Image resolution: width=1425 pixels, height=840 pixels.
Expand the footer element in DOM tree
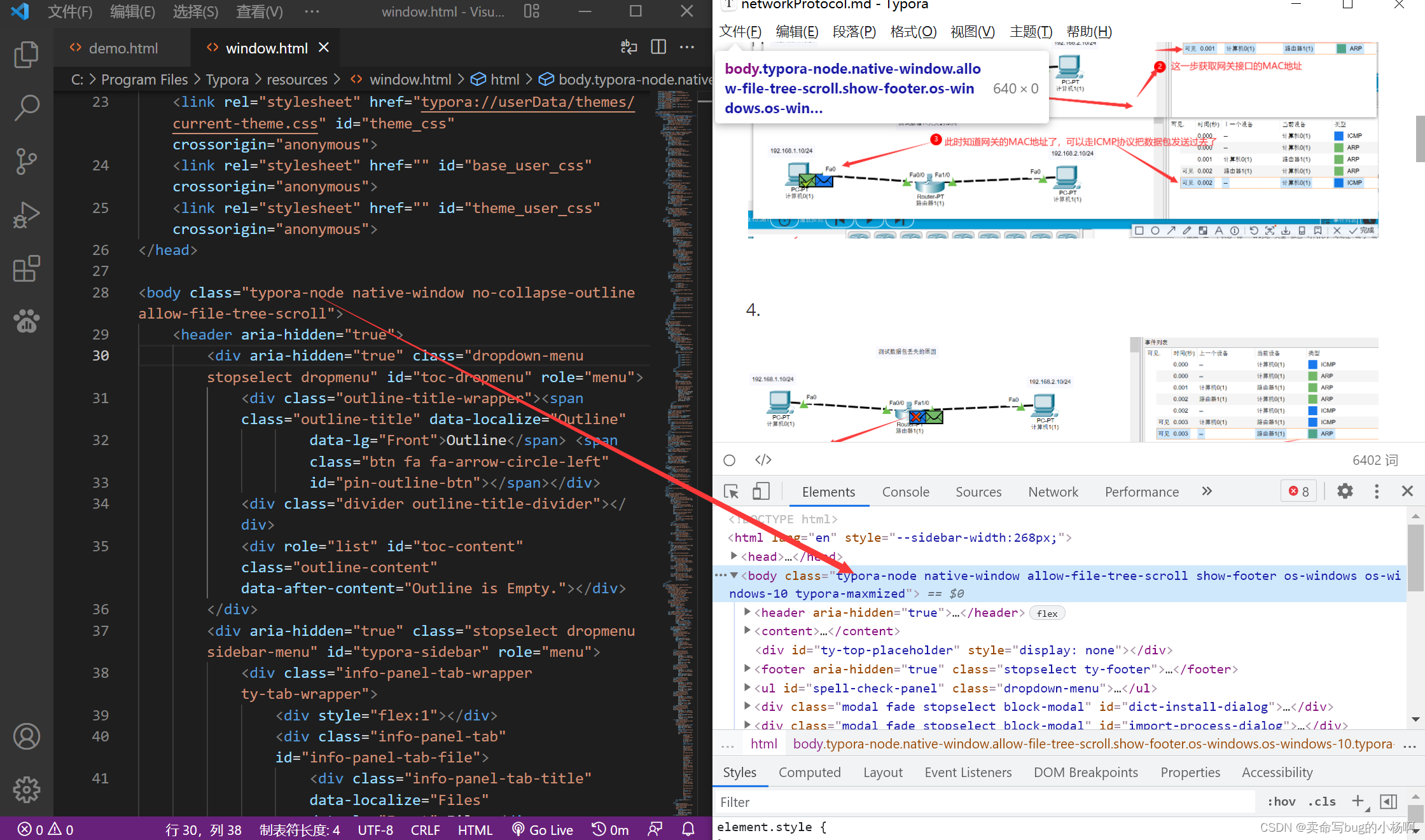pyautogui.click(x=748, y=669)
